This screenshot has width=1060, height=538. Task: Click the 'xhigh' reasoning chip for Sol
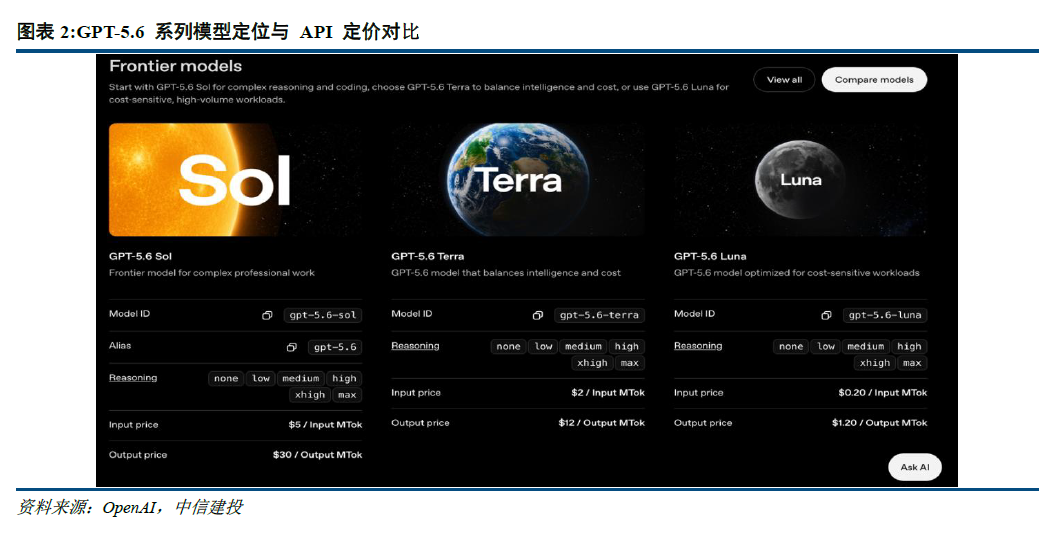310,395
